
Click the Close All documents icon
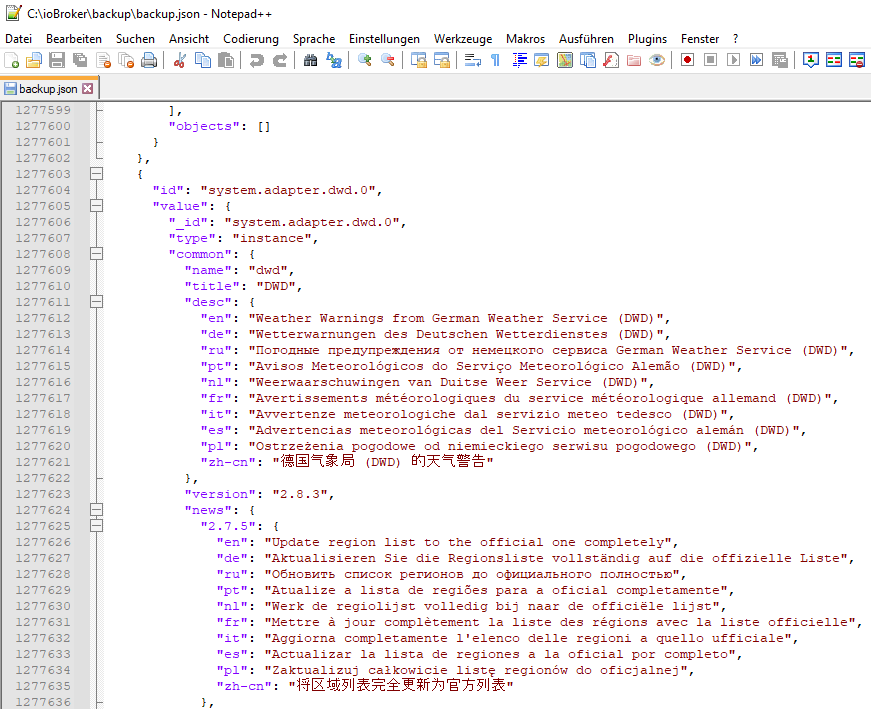(127, 60)
